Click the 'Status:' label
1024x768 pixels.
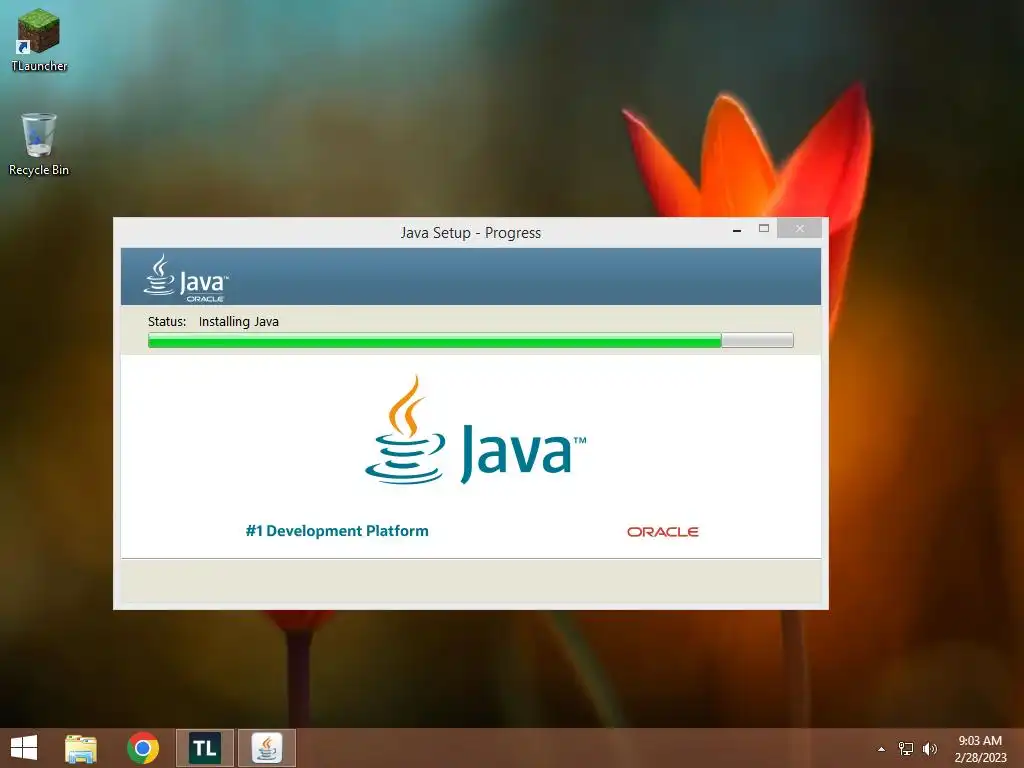[167, 321]
